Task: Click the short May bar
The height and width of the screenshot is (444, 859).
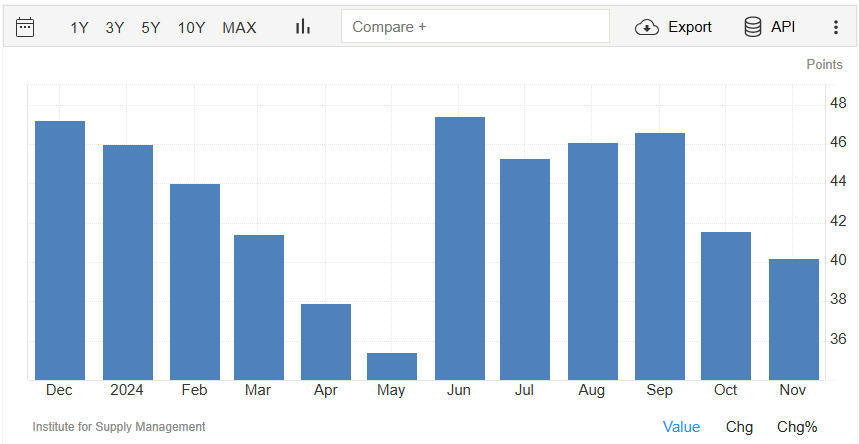Action: pos(392,367)
